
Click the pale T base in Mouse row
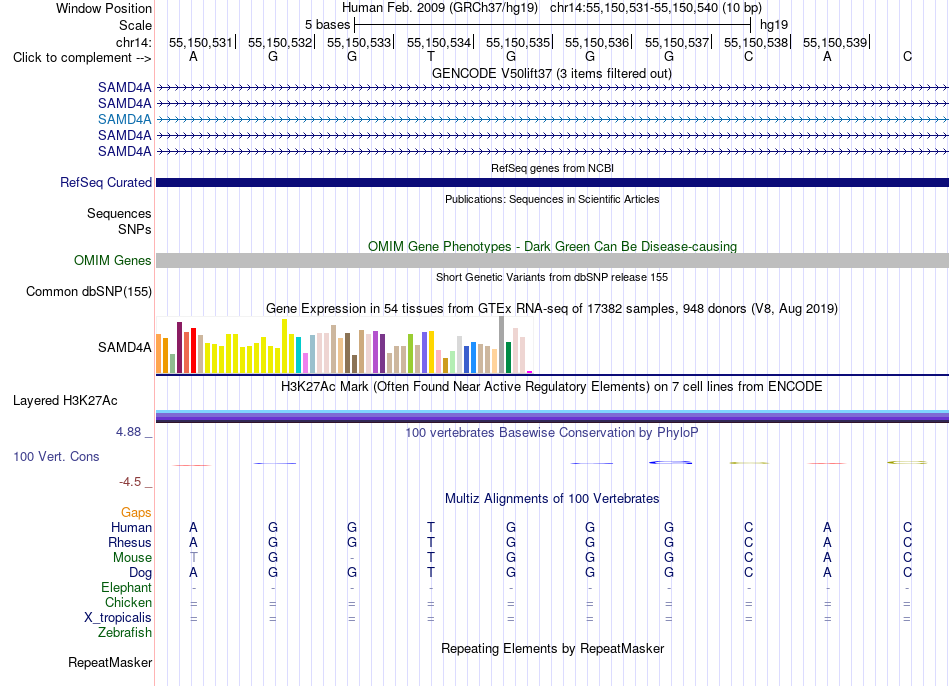point(193,558)
